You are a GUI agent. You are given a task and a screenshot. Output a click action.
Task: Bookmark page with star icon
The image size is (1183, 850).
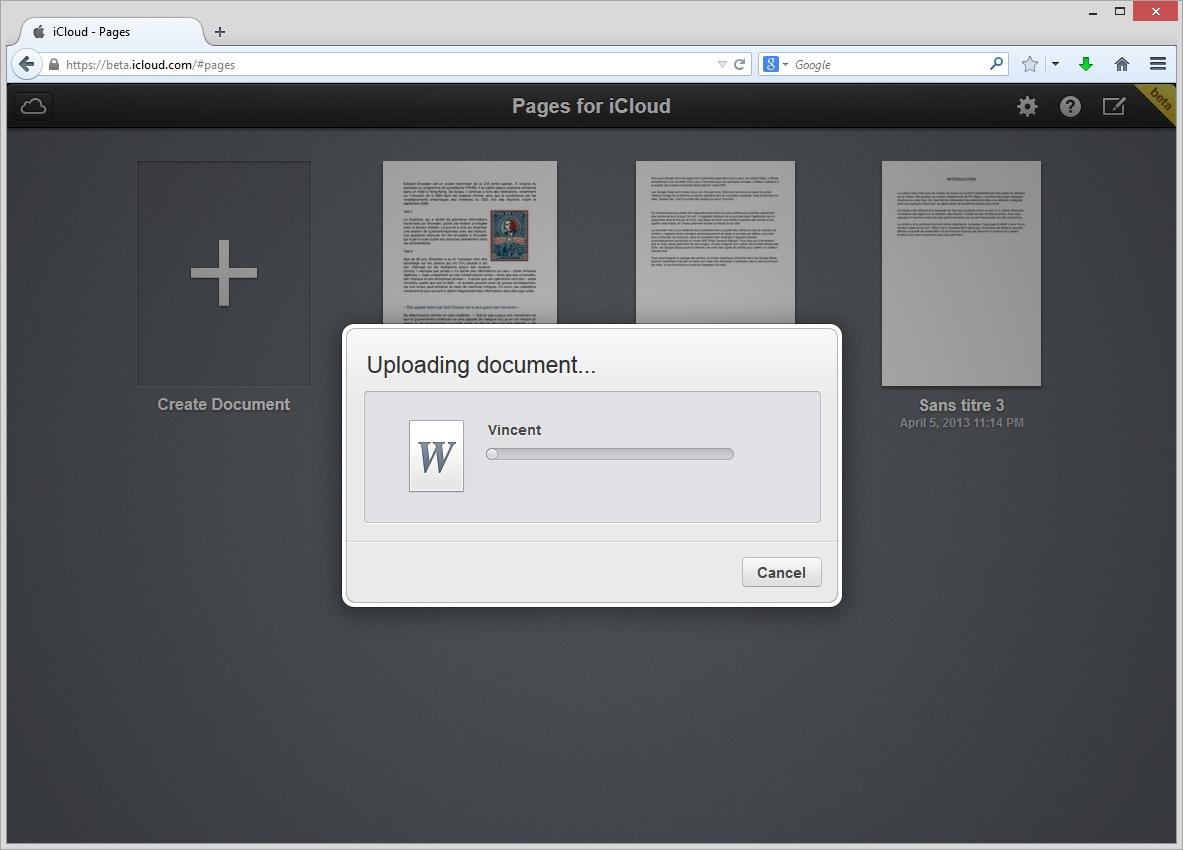(1029, 64)
